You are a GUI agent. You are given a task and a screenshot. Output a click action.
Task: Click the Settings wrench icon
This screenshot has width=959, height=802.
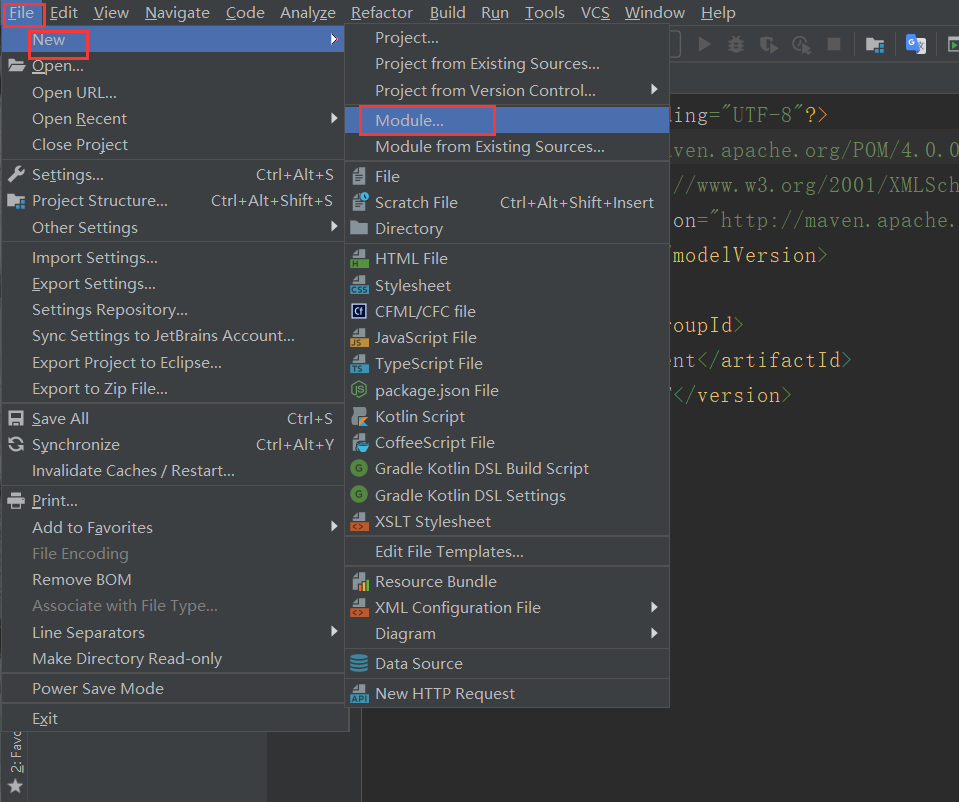(x=17, y=174)
